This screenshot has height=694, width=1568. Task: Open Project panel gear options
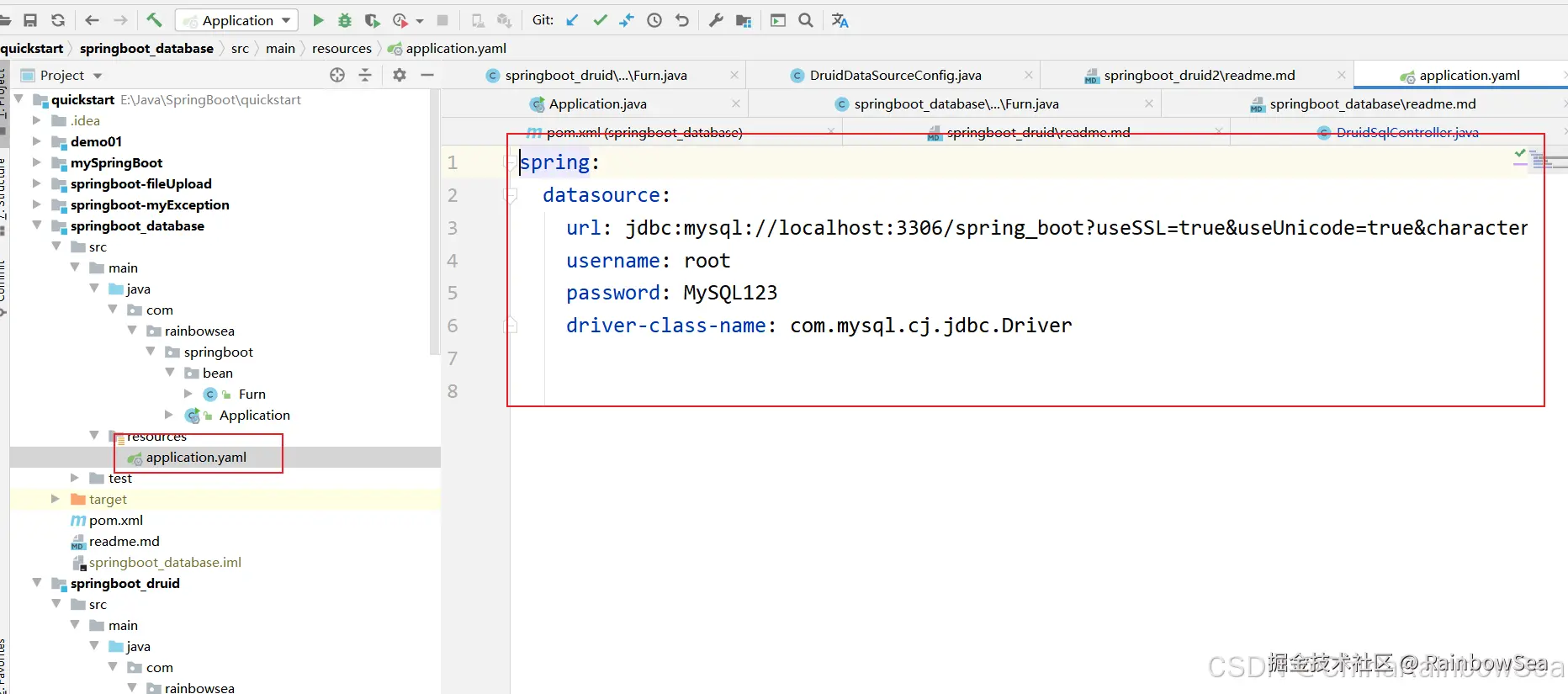[400, 75]
